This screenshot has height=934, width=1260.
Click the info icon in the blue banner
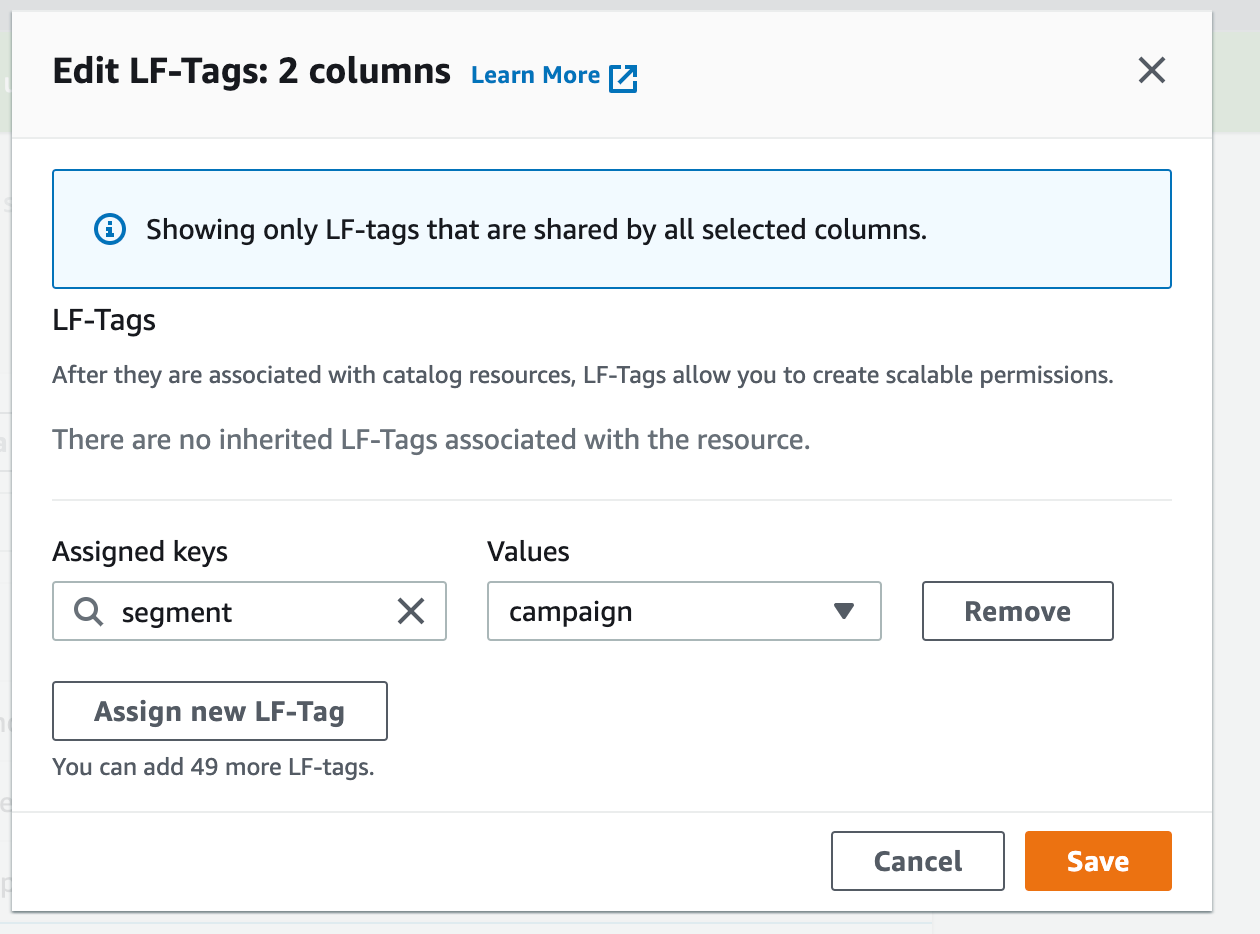[x=109, y=229]
